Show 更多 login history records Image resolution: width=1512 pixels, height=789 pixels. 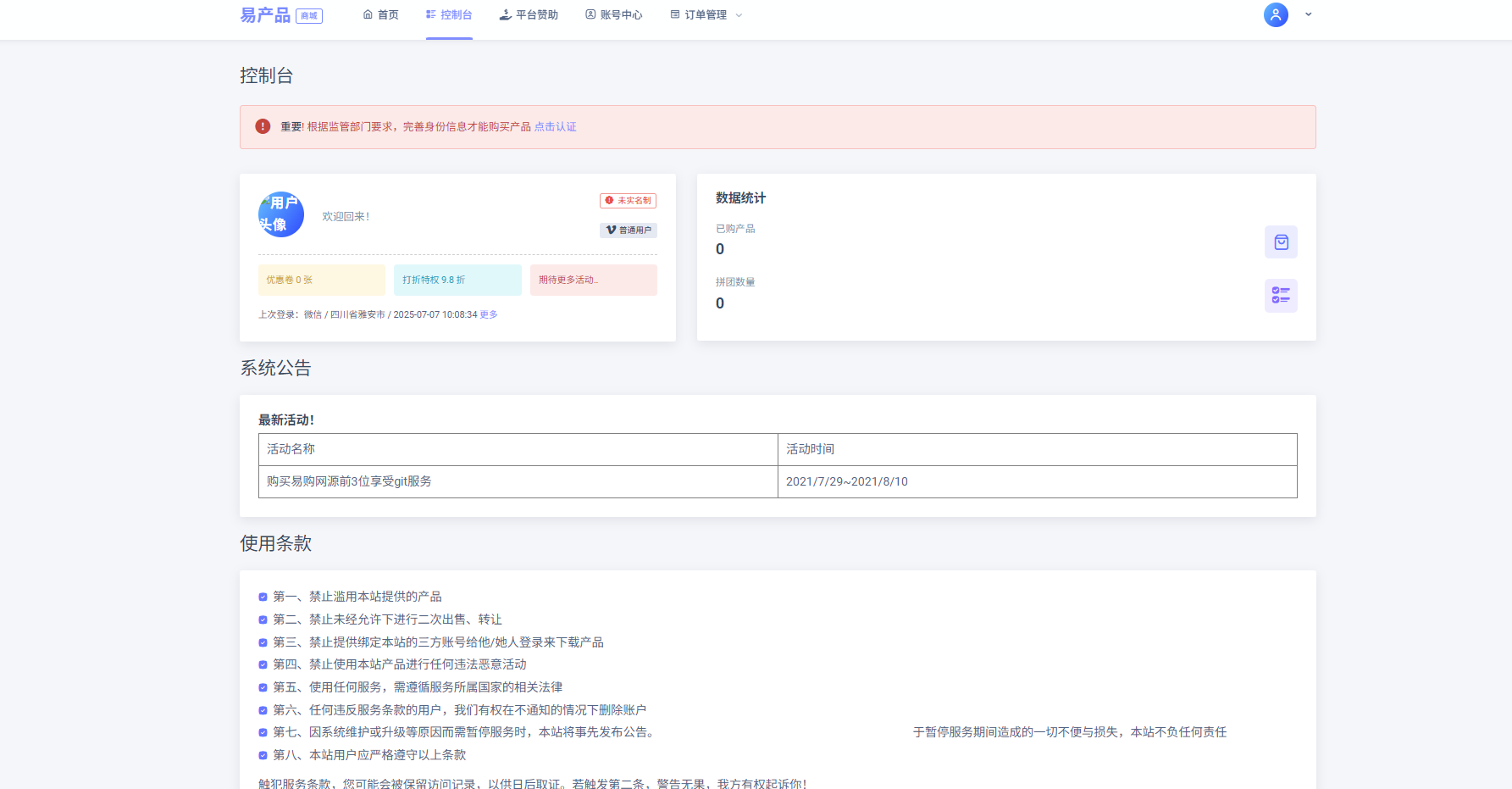click(x=489, y=314)
